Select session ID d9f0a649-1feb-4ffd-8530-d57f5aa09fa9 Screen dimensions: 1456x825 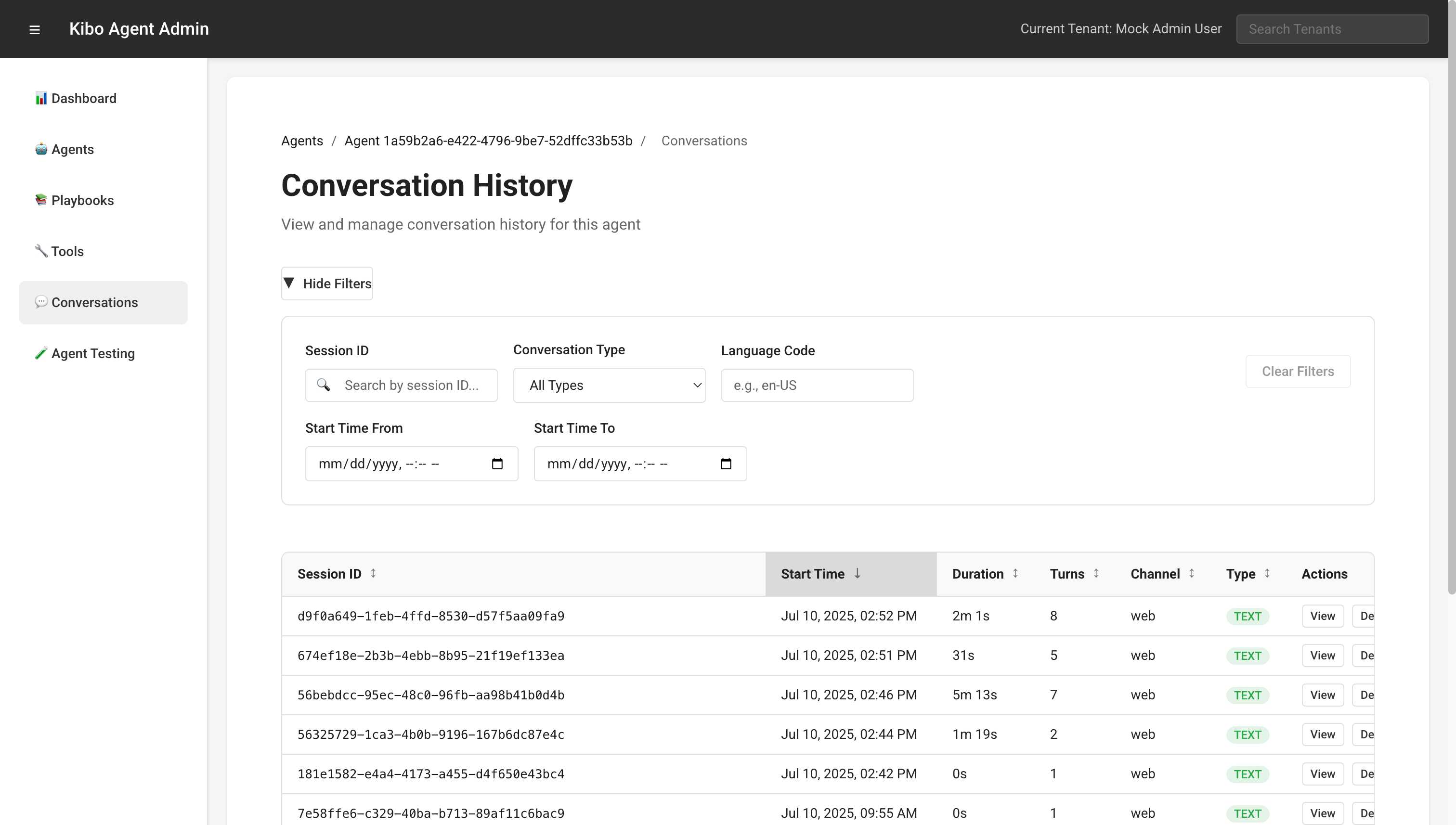click(431, 616)
